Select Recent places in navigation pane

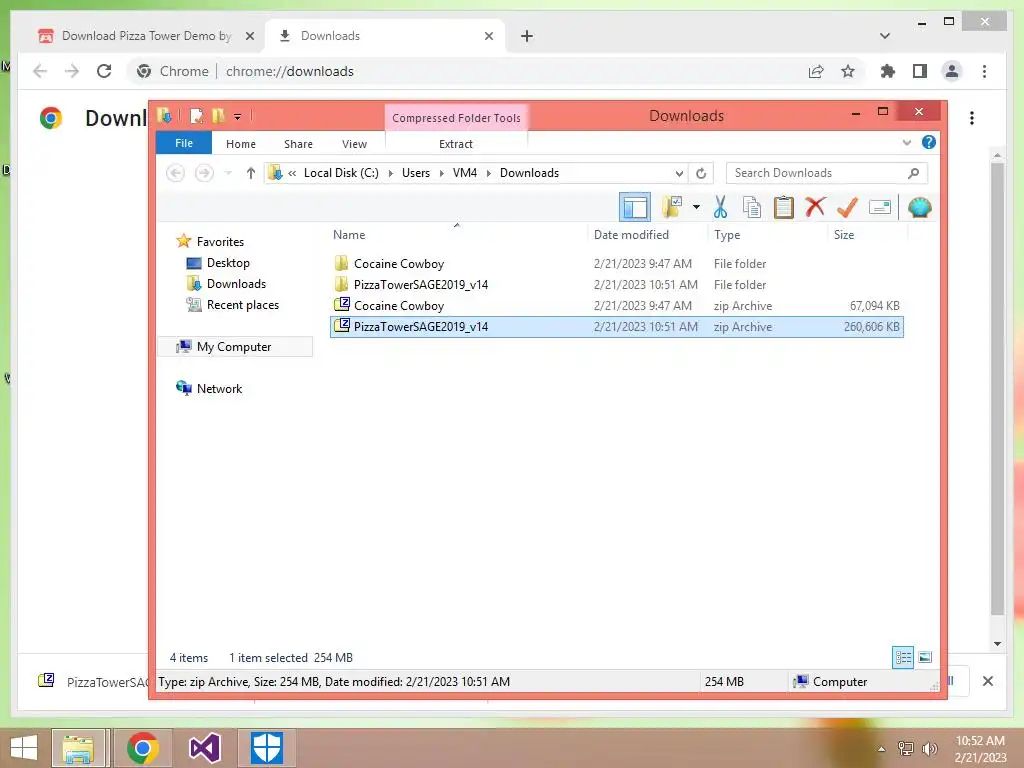[242, 304]
